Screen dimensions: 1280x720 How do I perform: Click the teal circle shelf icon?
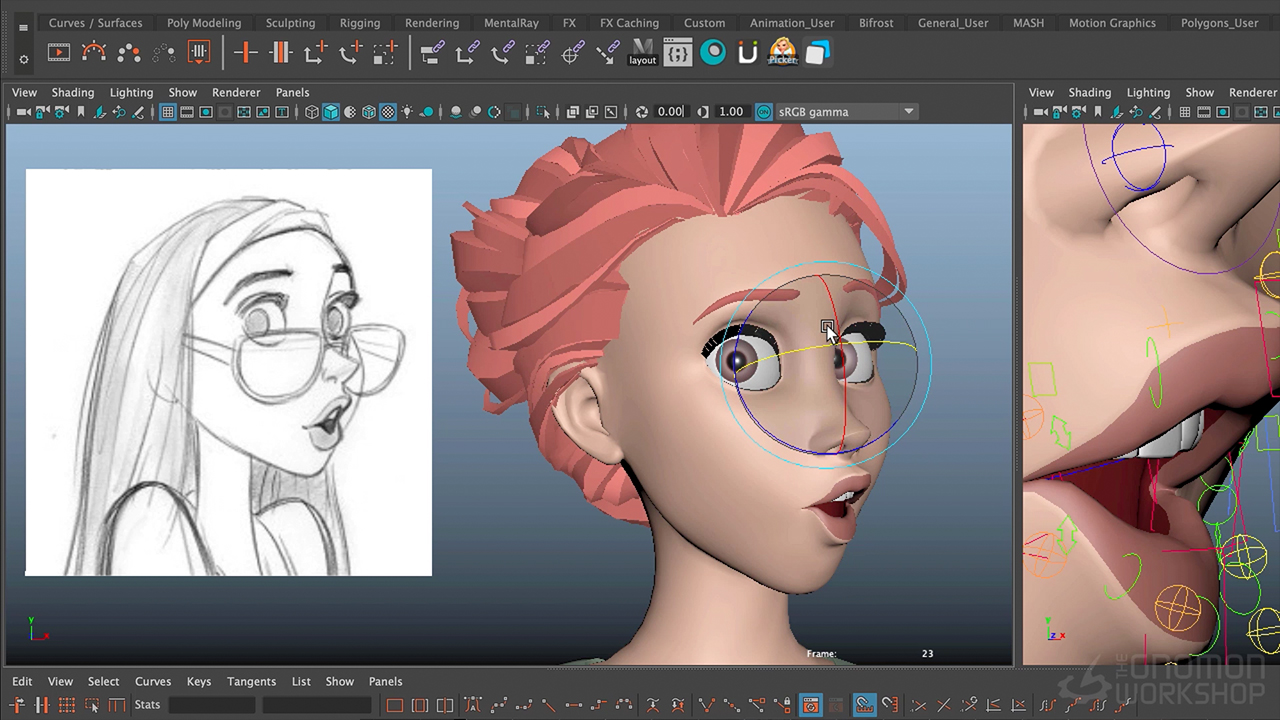[x=713, y=53]
